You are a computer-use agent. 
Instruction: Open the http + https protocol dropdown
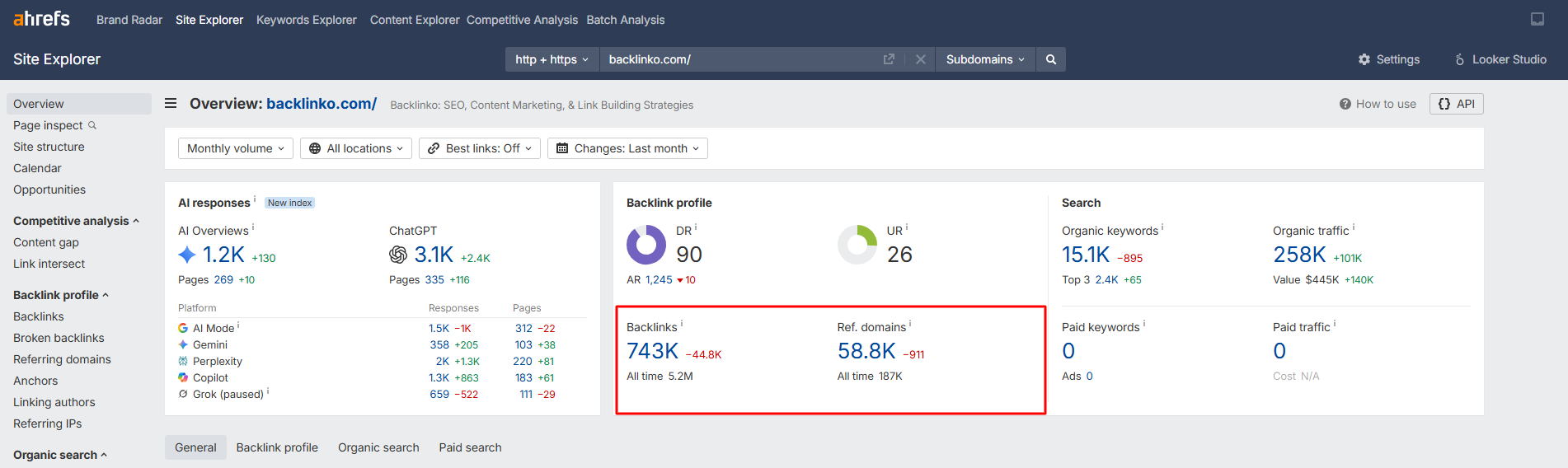pos(552,59)
